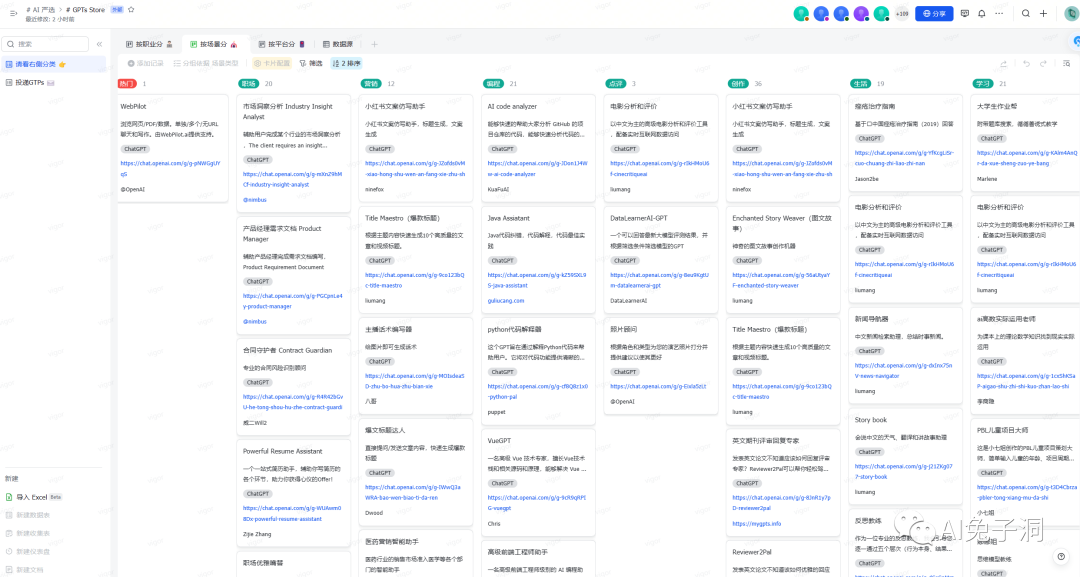Viewport: 1080px width, 577px height.
Task: Star the GPTs Store document
Action: (x=131, y=10)
